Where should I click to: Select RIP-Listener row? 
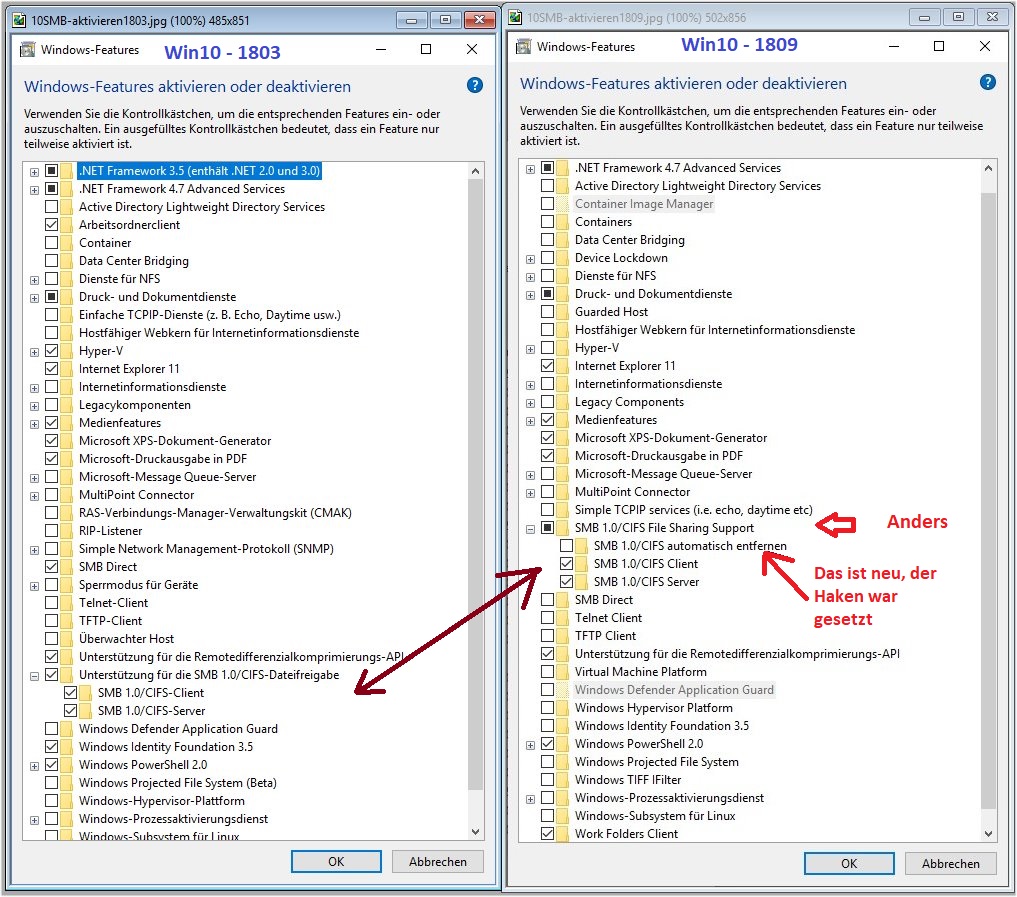[x=110, y=531]
